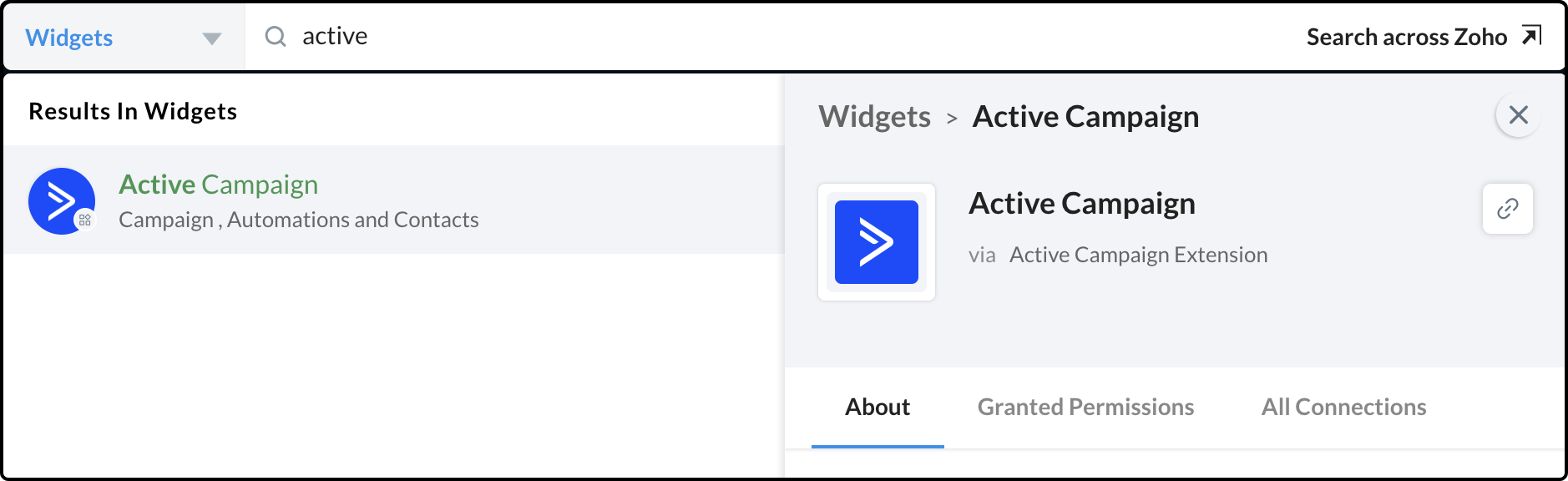This screenshot has height=481, width=1568.
Task: Click the small widget badge on result icon
Action: point(85,220)
